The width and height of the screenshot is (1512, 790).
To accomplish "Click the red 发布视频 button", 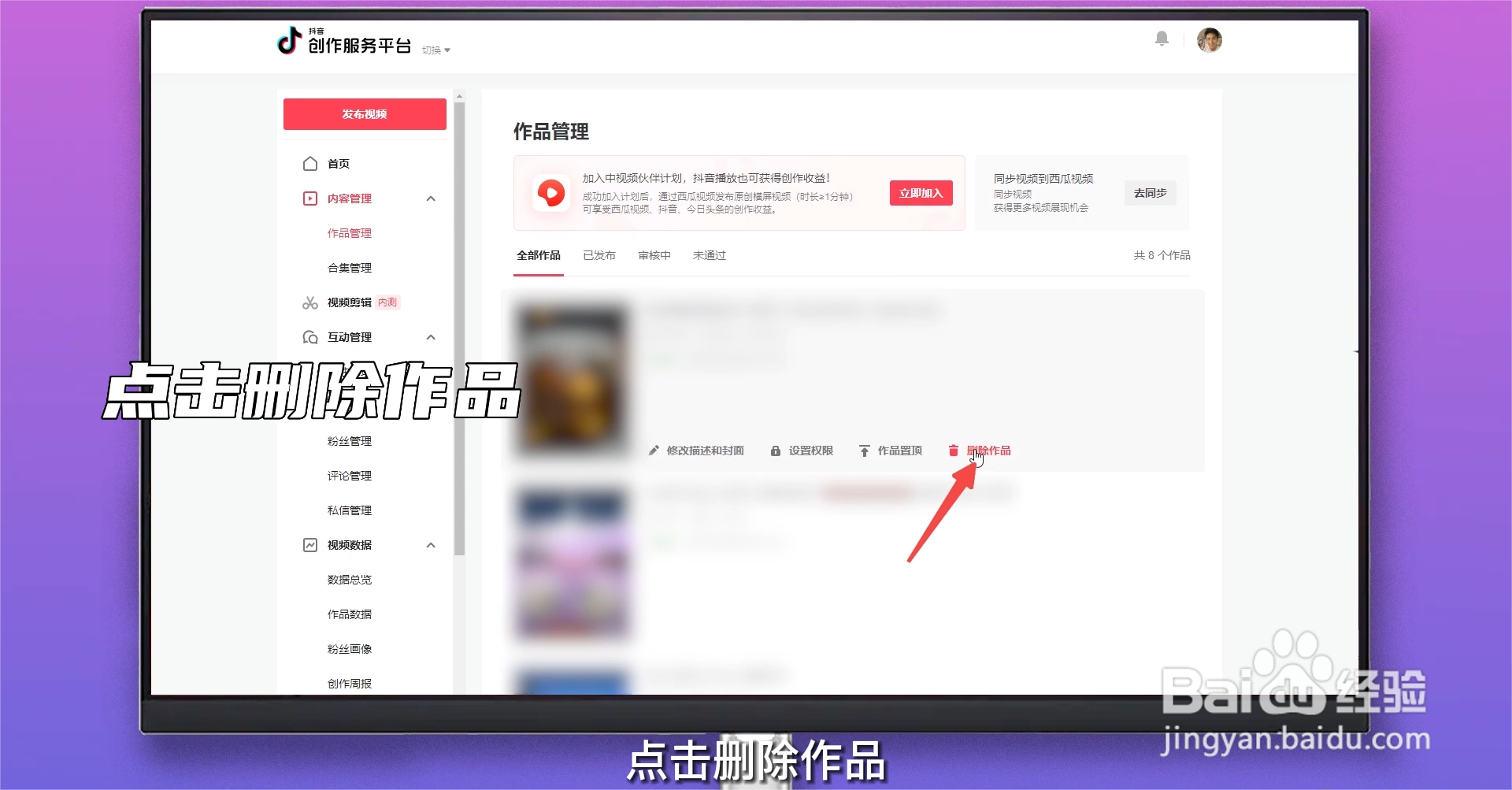I will (x=365, y=114).
